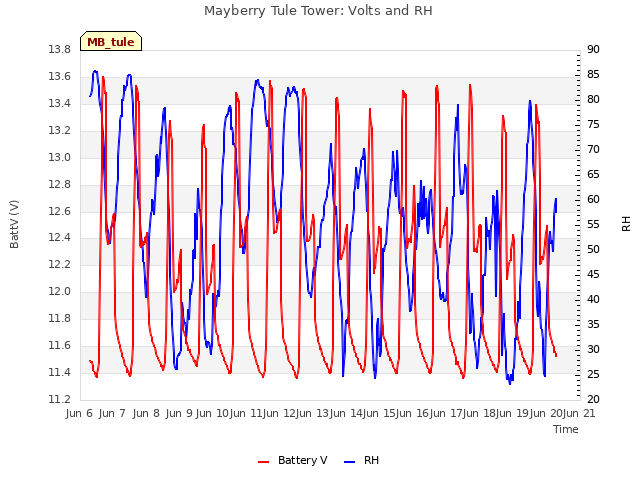Viewport: 640px width, 480px height.
Task: Click the Jun 6 x-axis tick label
Action: [79, 413]
